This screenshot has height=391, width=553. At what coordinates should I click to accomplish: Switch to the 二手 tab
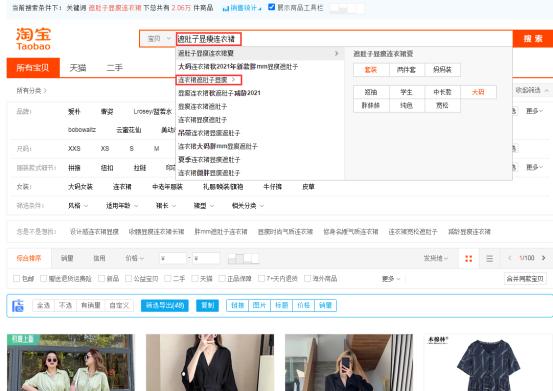pos(115,68)
